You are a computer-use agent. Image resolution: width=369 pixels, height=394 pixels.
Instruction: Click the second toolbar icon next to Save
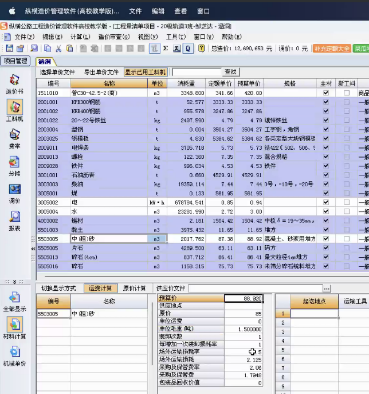tap(20, 48)
